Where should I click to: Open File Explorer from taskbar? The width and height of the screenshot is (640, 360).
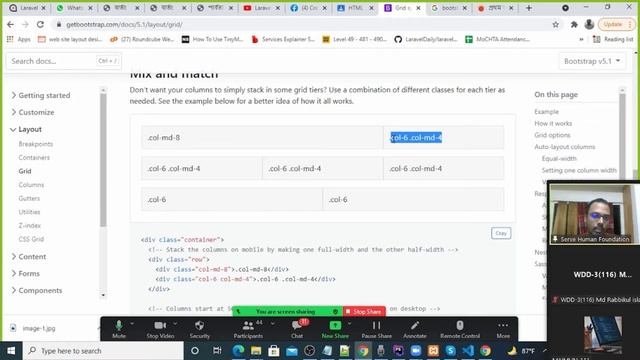pyautogui.click(x=256, y=351)
